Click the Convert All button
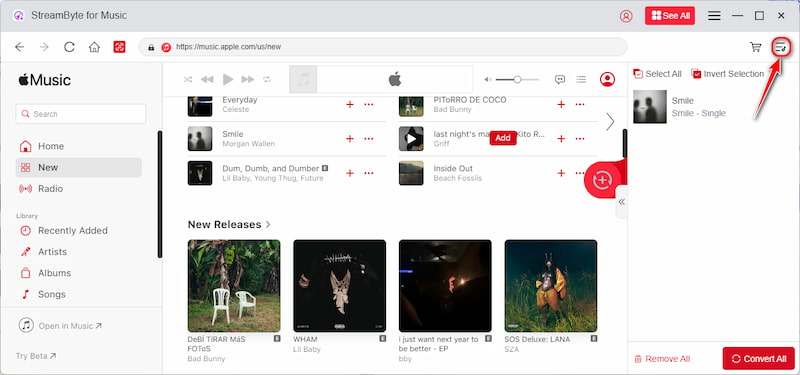The image size is (800, 375). point(759,359)
